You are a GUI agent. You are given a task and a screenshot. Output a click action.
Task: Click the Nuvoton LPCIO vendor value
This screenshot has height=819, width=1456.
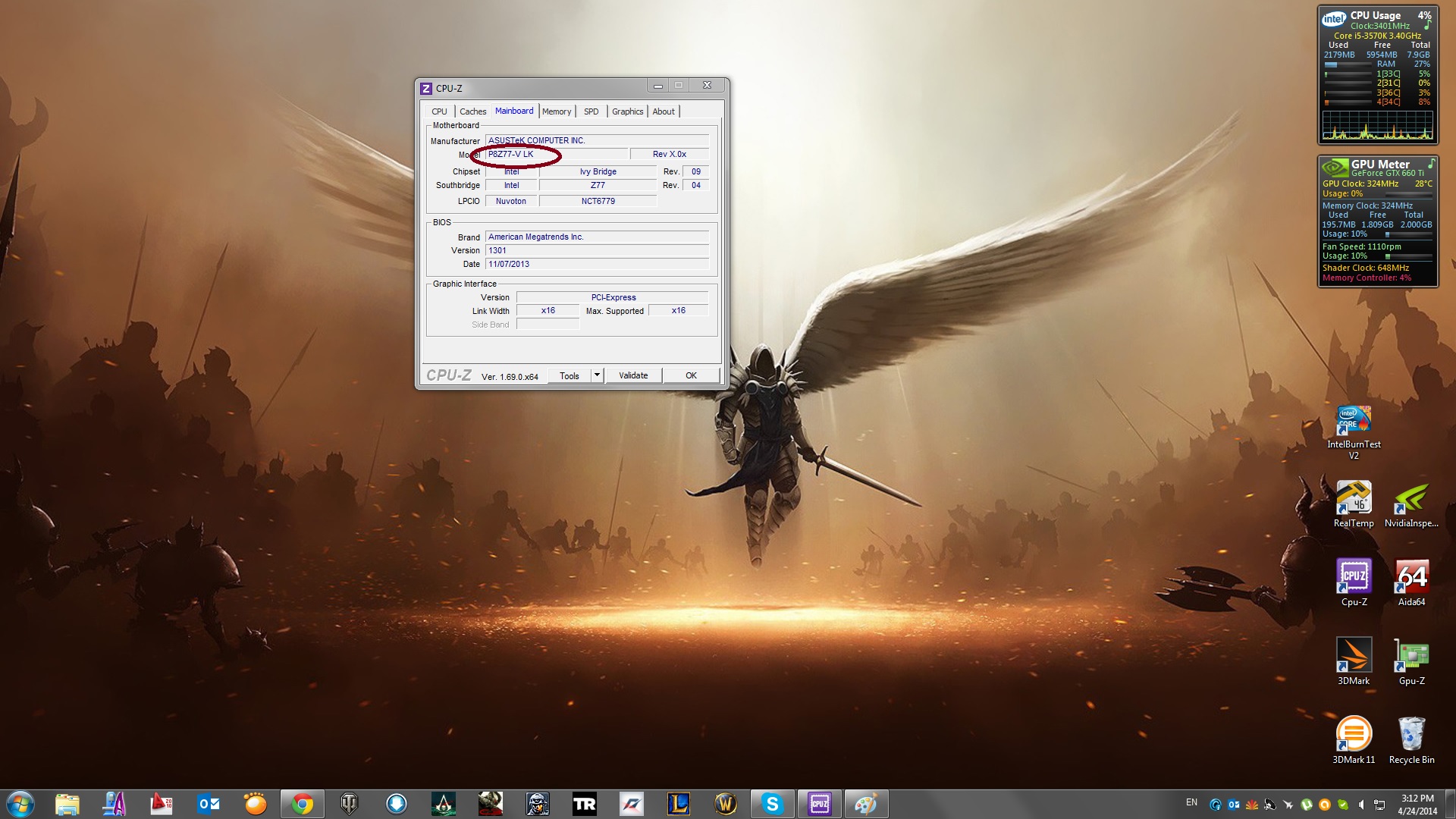click(511, 201)
